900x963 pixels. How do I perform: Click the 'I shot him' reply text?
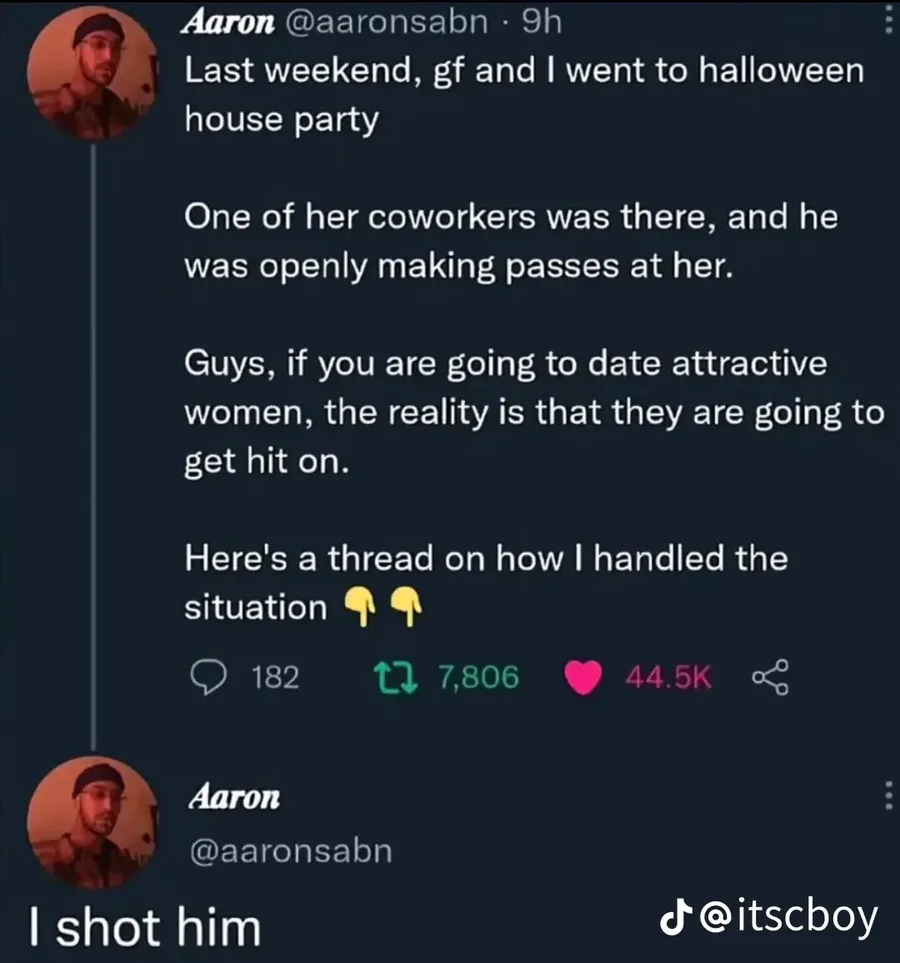point(145,927)
